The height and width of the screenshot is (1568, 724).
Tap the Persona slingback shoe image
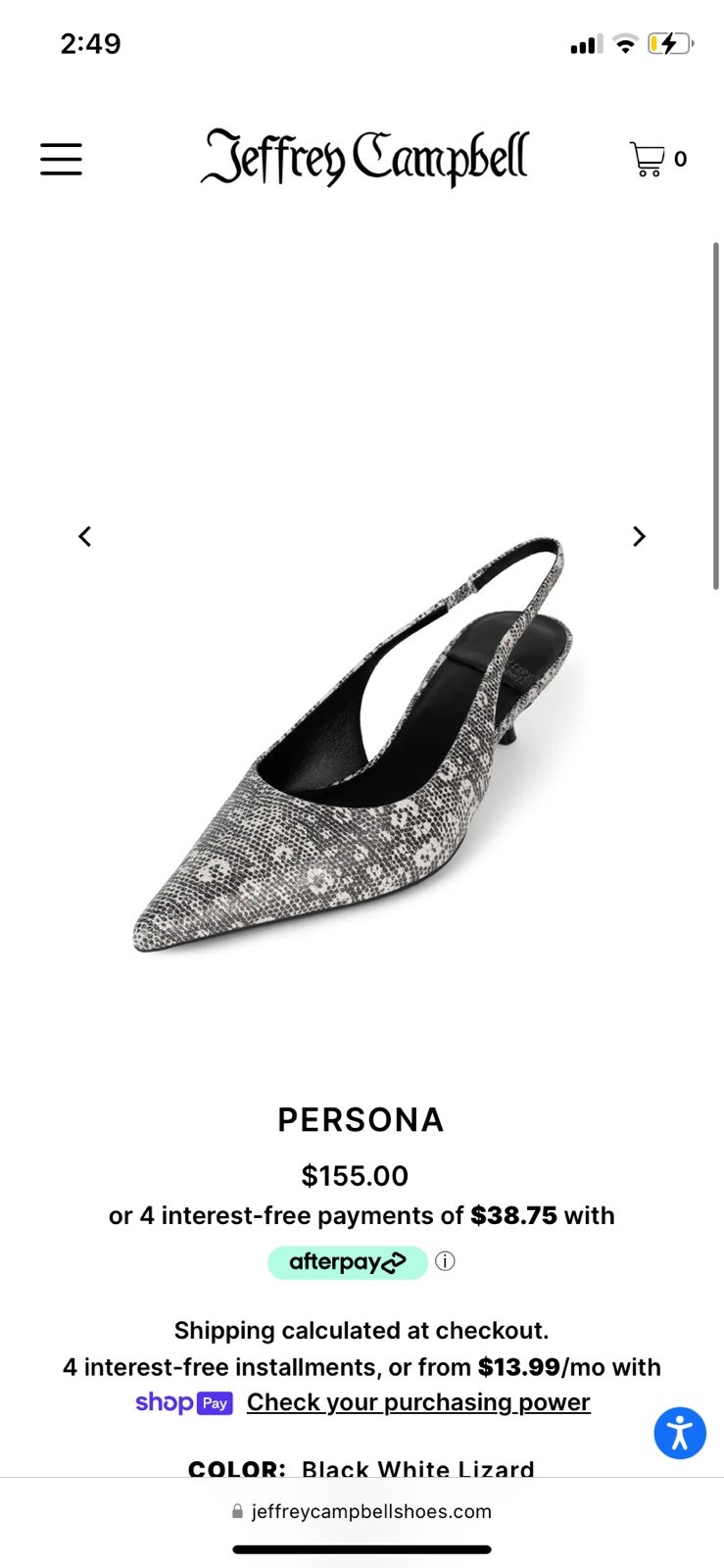(353, 745)
